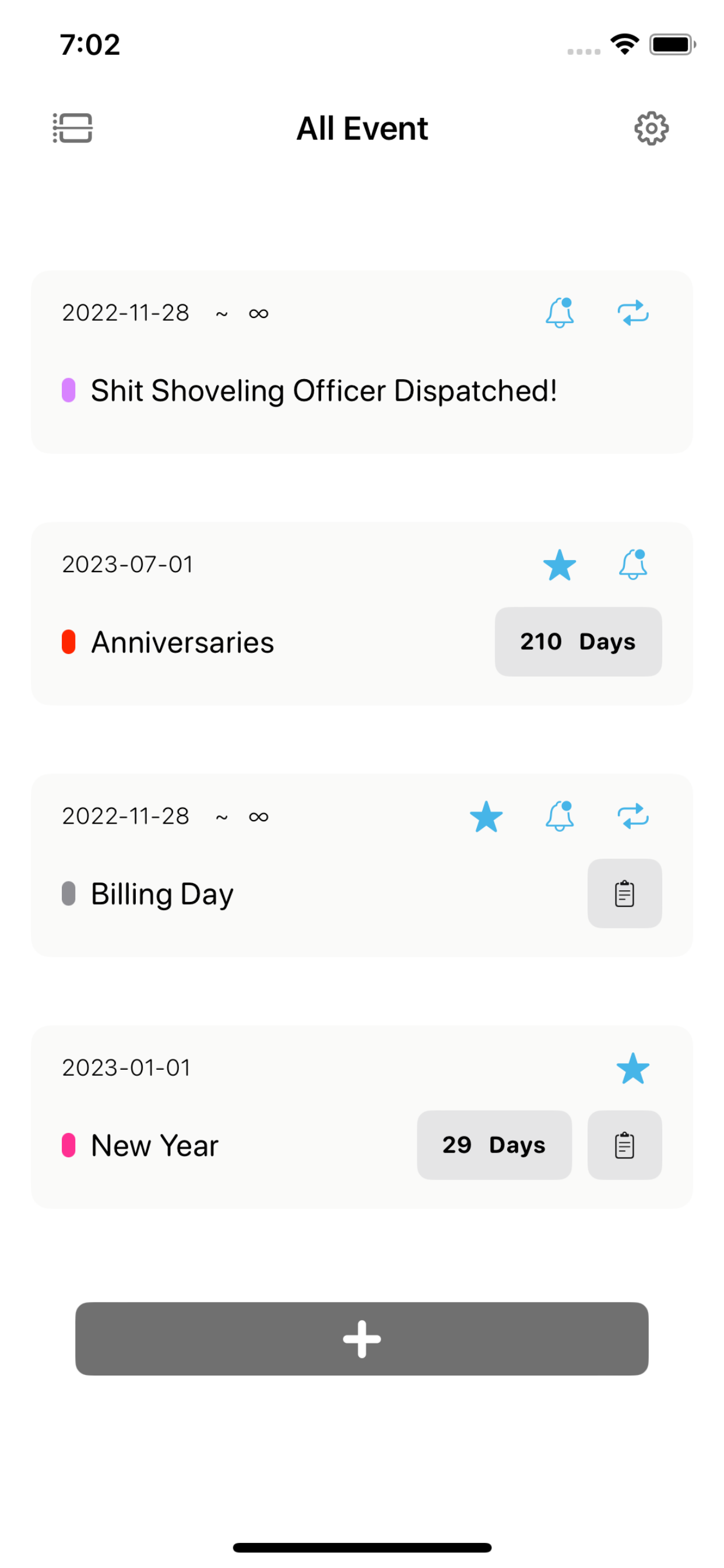Viewport: 724px width, 1568px height.
Task: Open the clipboard note on Billing Day
Action: pyautogui.click(x=624, y=894)
